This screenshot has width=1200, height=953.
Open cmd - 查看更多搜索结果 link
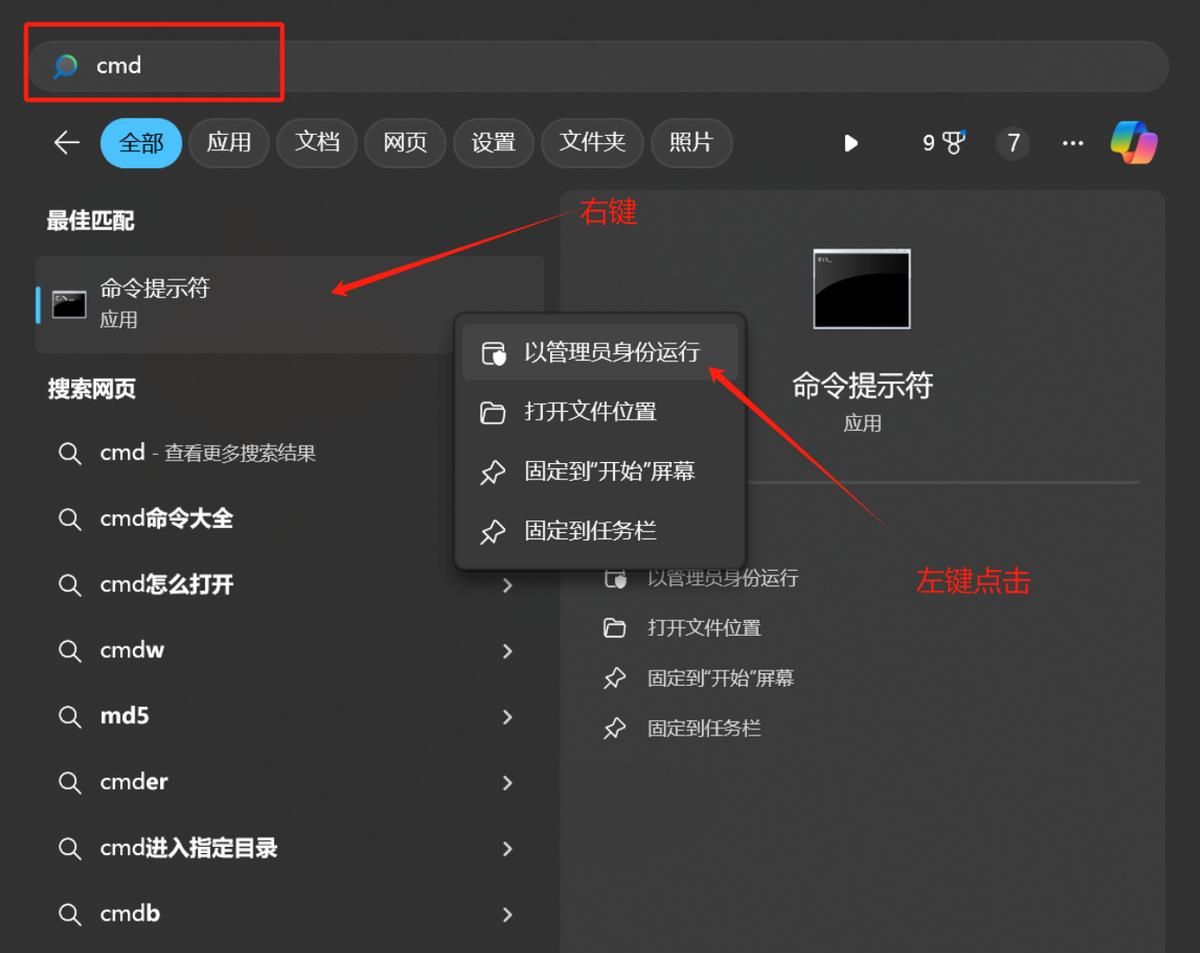point(207,452)
